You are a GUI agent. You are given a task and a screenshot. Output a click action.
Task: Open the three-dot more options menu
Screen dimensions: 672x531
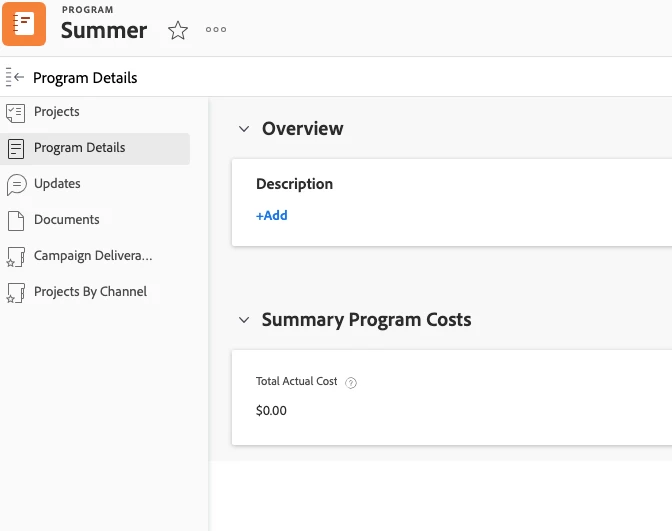point(216,30)
